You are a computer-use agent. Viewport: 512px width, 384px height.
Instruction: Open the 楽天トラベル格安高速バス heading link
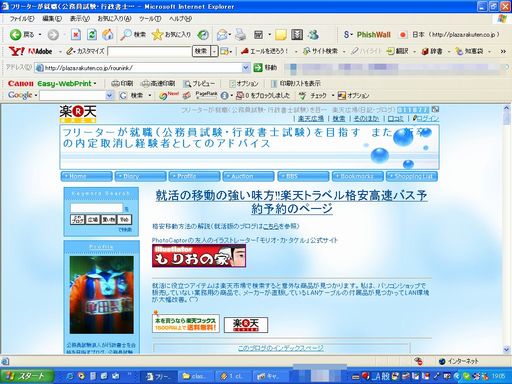point(291,202)
